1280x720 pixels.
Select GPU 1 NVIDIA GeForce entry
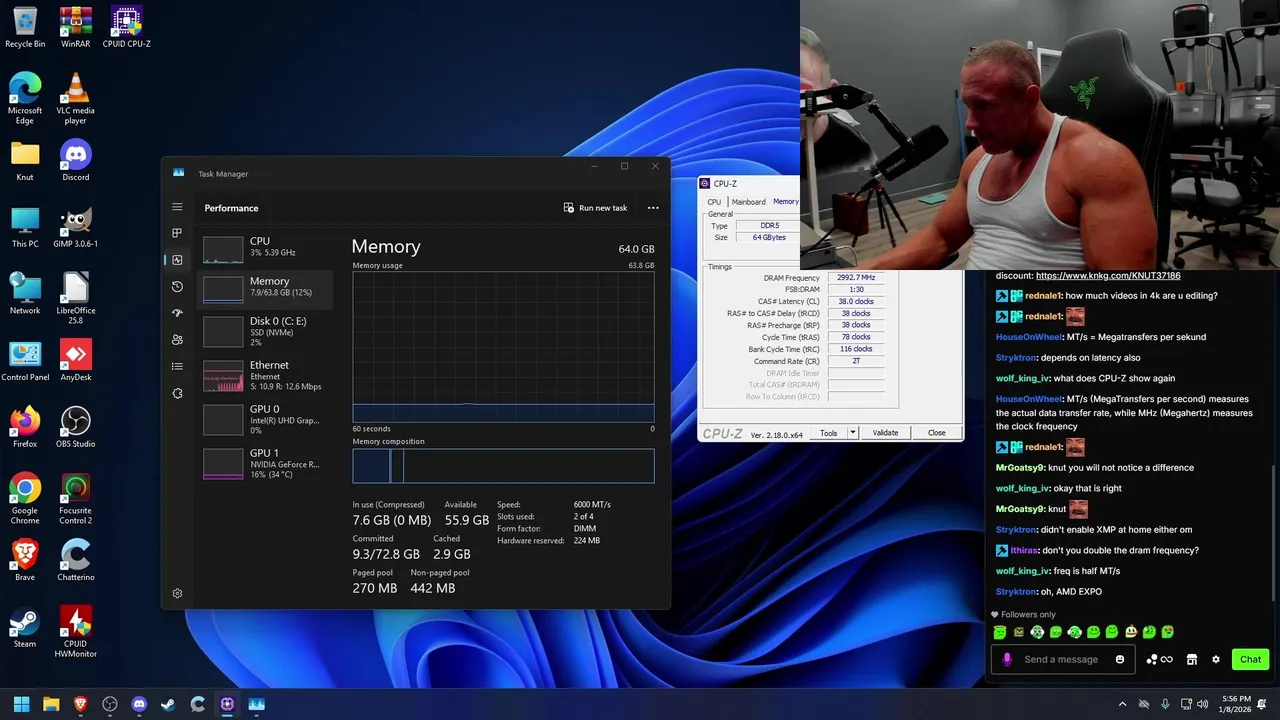265,463
